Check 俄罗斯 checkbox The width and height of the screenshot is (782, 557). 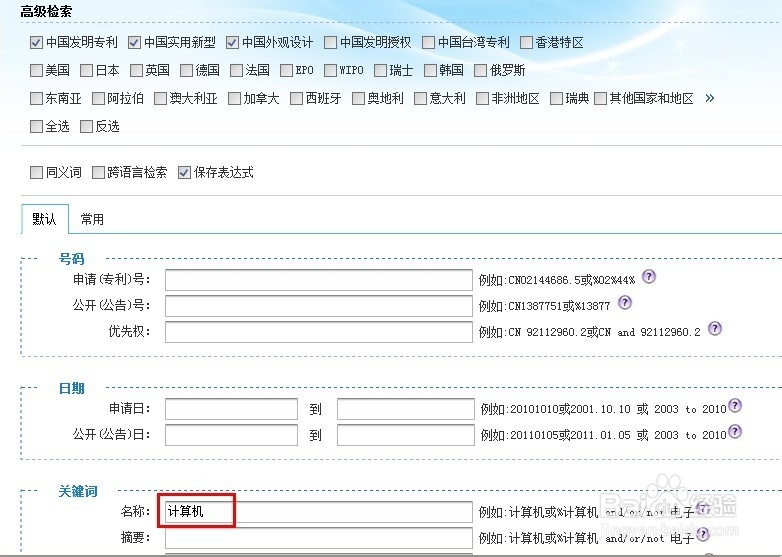click(x=480, y=70)
